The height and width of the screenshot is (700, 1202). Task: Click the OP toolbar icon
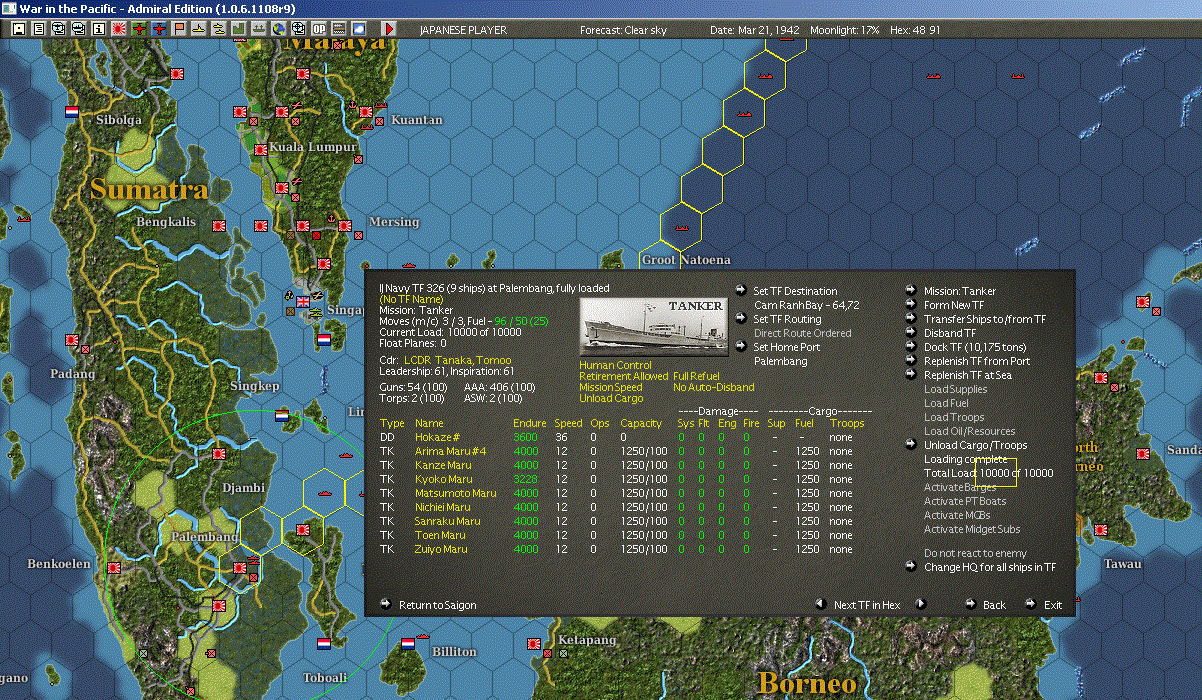tap(319, 29)
